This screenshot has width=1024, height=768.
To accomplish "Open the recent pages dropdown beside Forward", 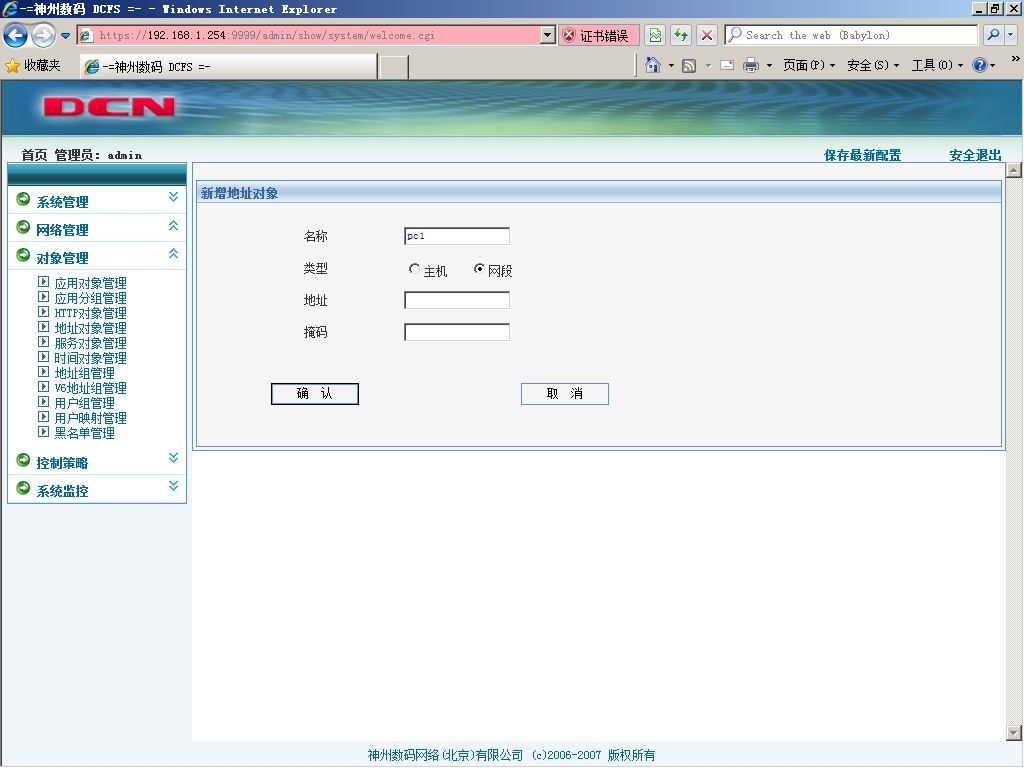I will tap(65, 36).
